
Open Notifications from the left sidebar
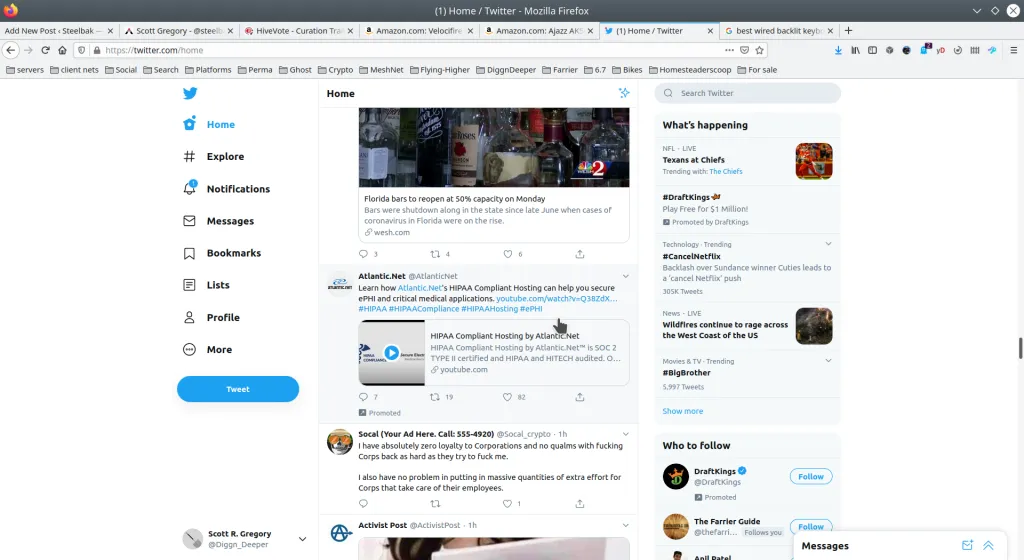tap(226, 189)
